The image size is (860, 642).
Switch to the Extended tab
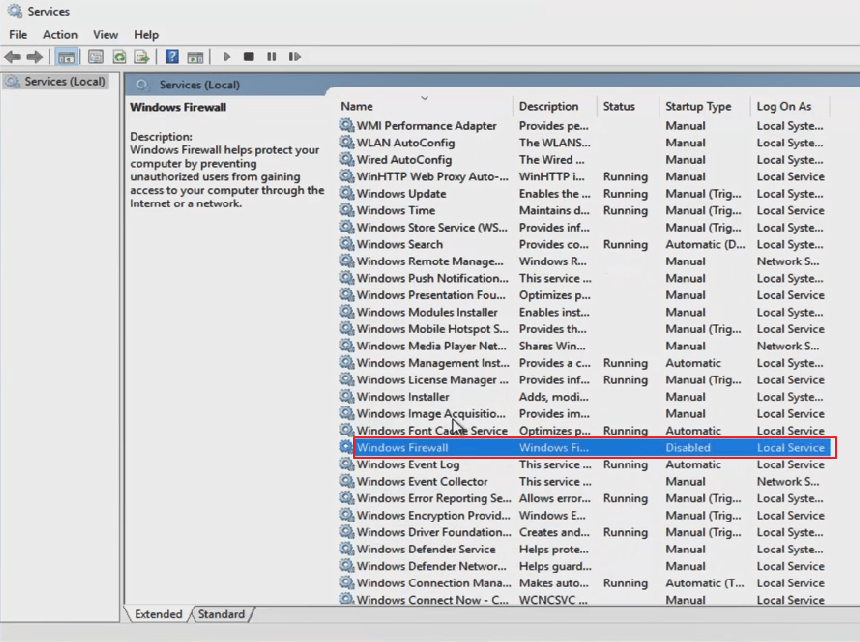click(158, 614)
